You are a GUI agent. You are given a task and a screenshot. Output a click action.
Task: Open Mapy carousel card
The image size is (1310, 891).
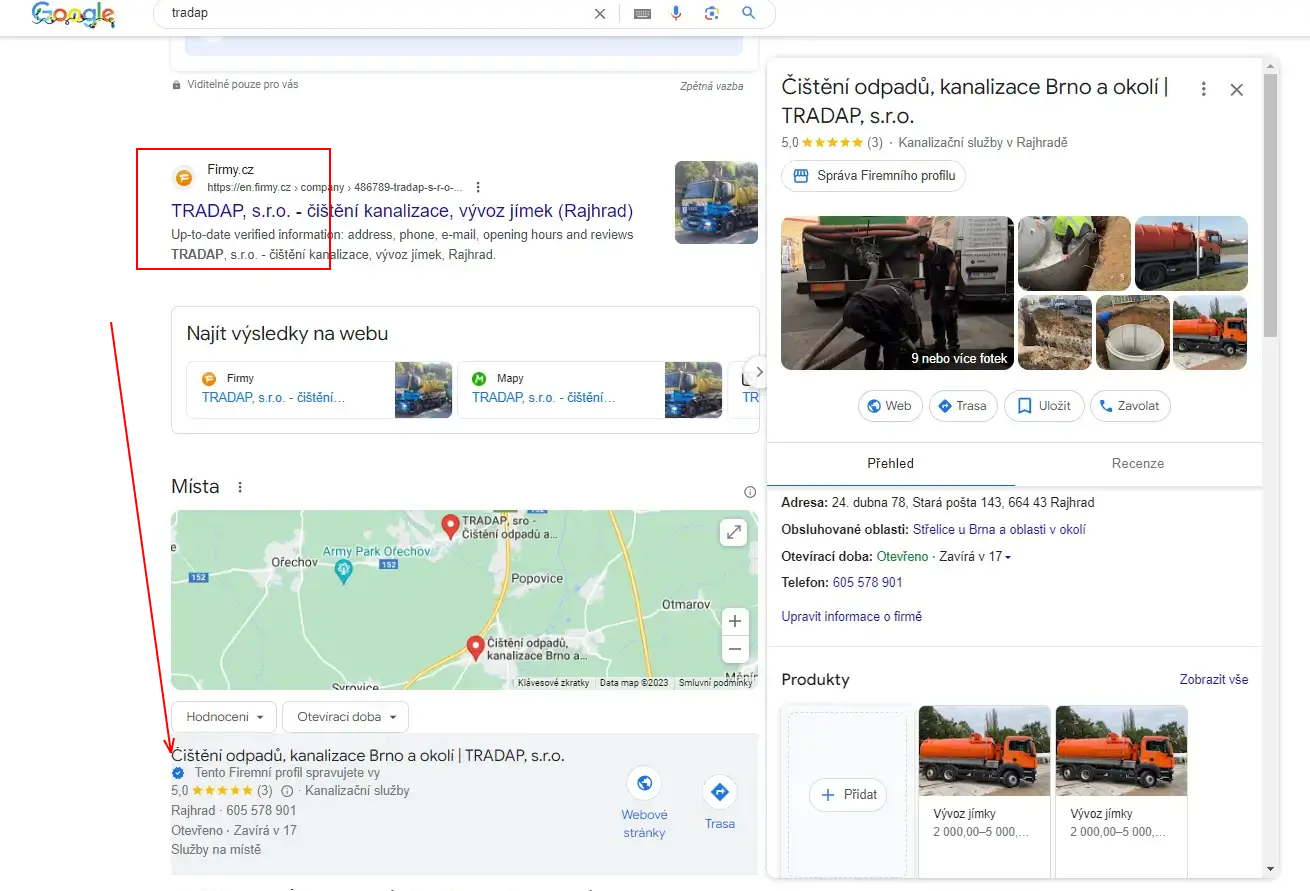pyautogui.click(x=589, y=389)
